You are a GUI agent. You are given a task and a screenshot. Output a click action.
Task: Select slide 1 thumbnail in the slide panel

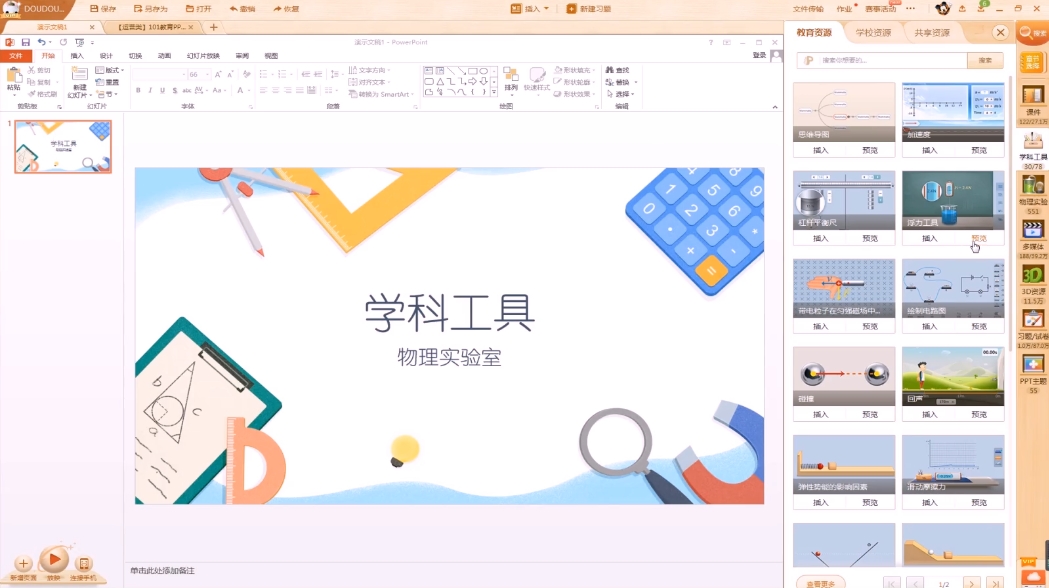point(63,146)
